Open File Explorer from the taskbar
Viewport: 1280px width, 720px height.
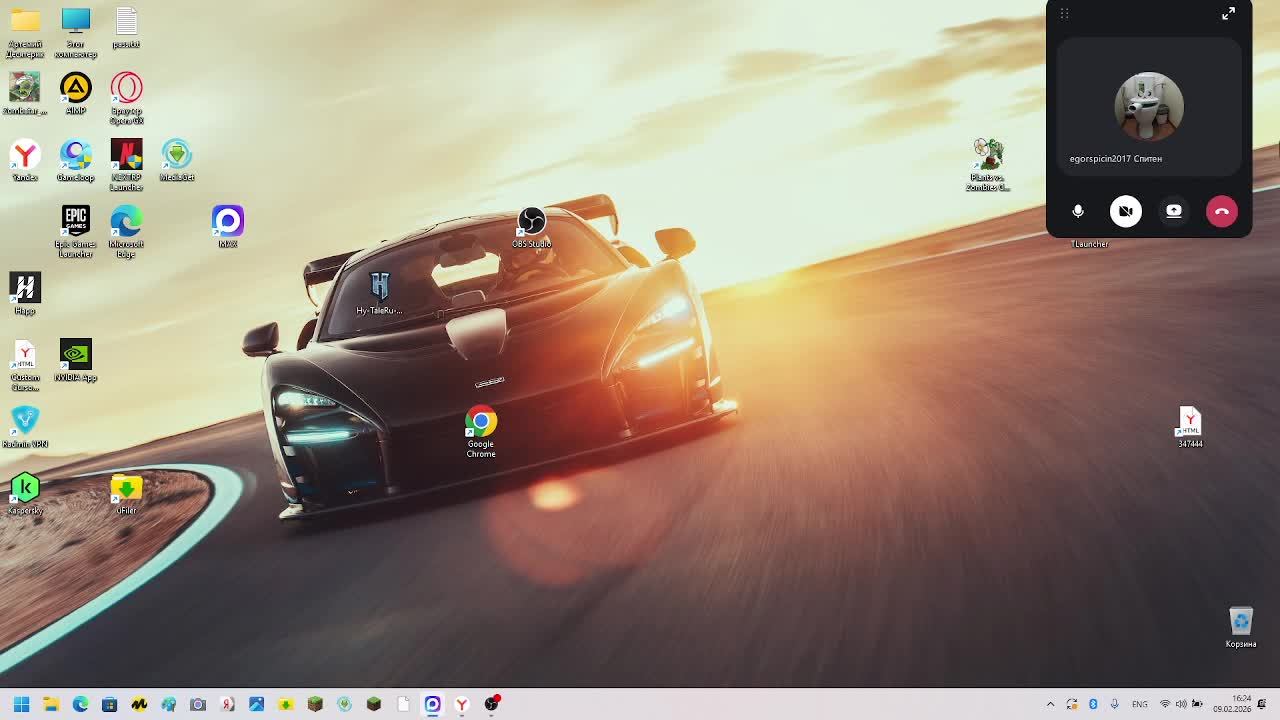click(51, 704)
